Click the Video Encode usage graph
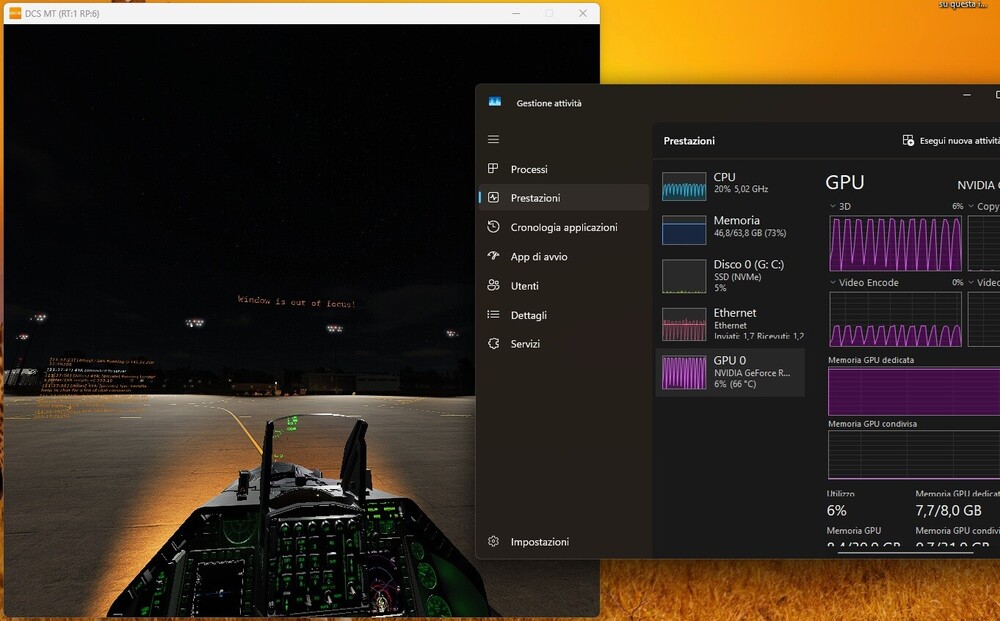 (x=895, y=319)
